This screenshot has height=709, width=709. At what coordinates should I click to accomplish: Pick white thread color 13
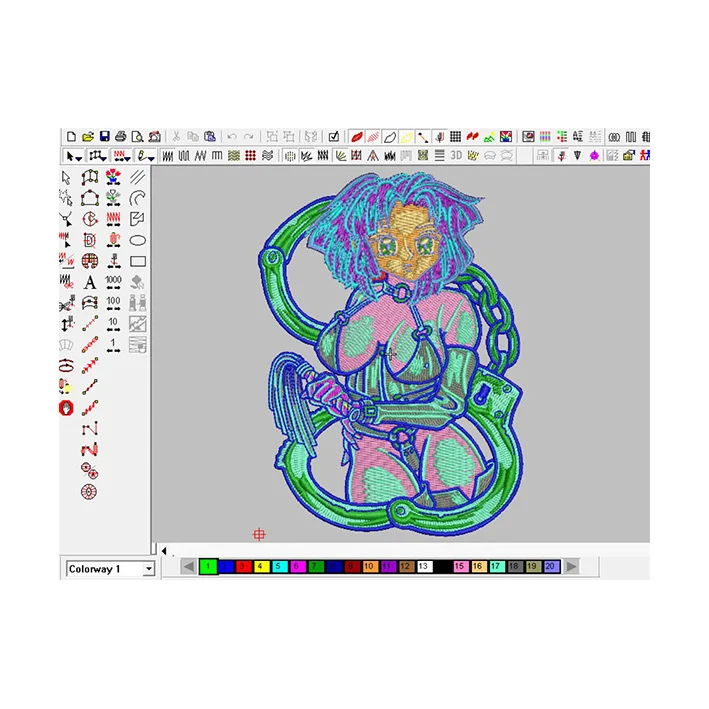[424, 566]
